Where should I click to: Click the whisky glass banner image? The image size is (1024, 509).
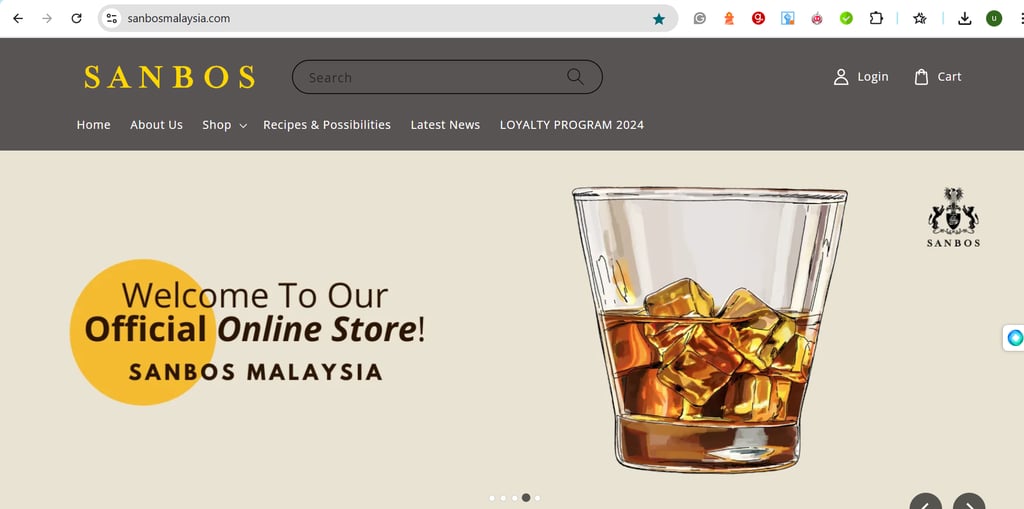point(709,329)
